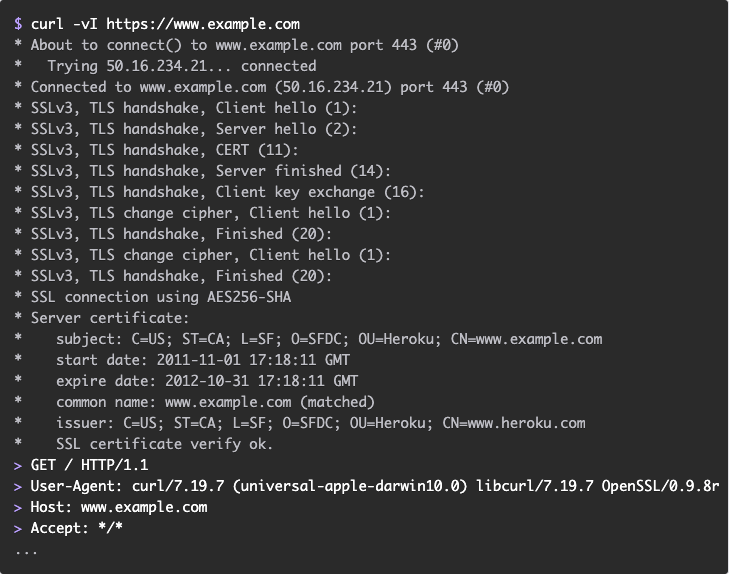
Task: Click the "GET / HTTP/1.1" request line
Action: click(x=90, y=465)
